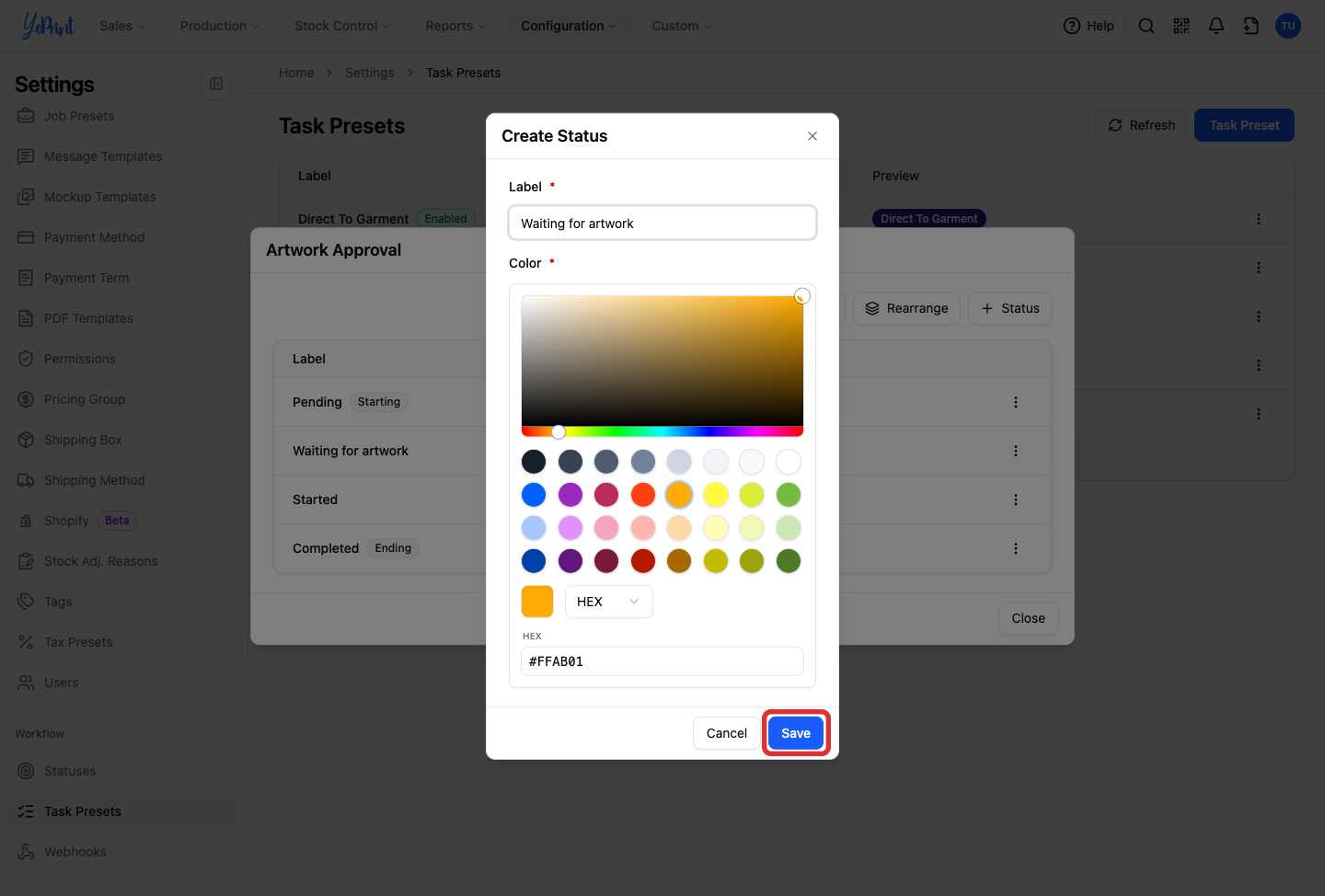1325x896 pixels.
Task: Click the Label text field
Action: pos(662,224)
